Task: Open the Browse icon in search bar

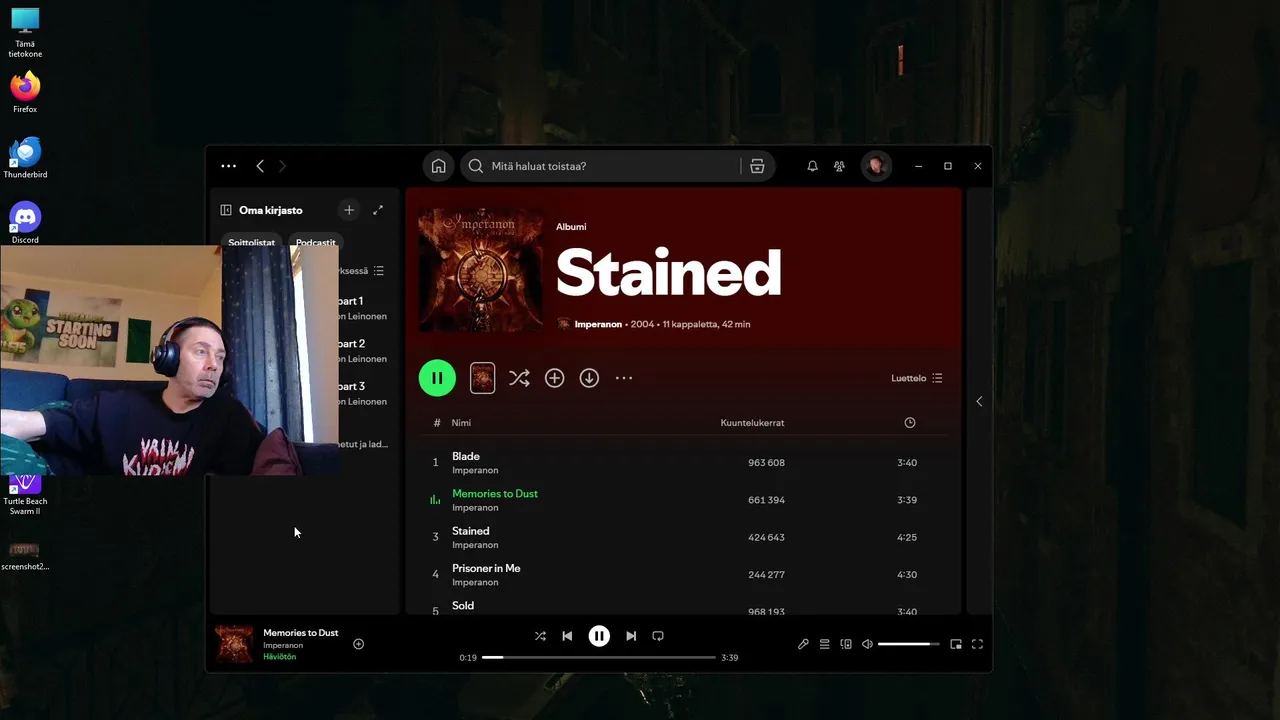Action: [x=757, y=166]
